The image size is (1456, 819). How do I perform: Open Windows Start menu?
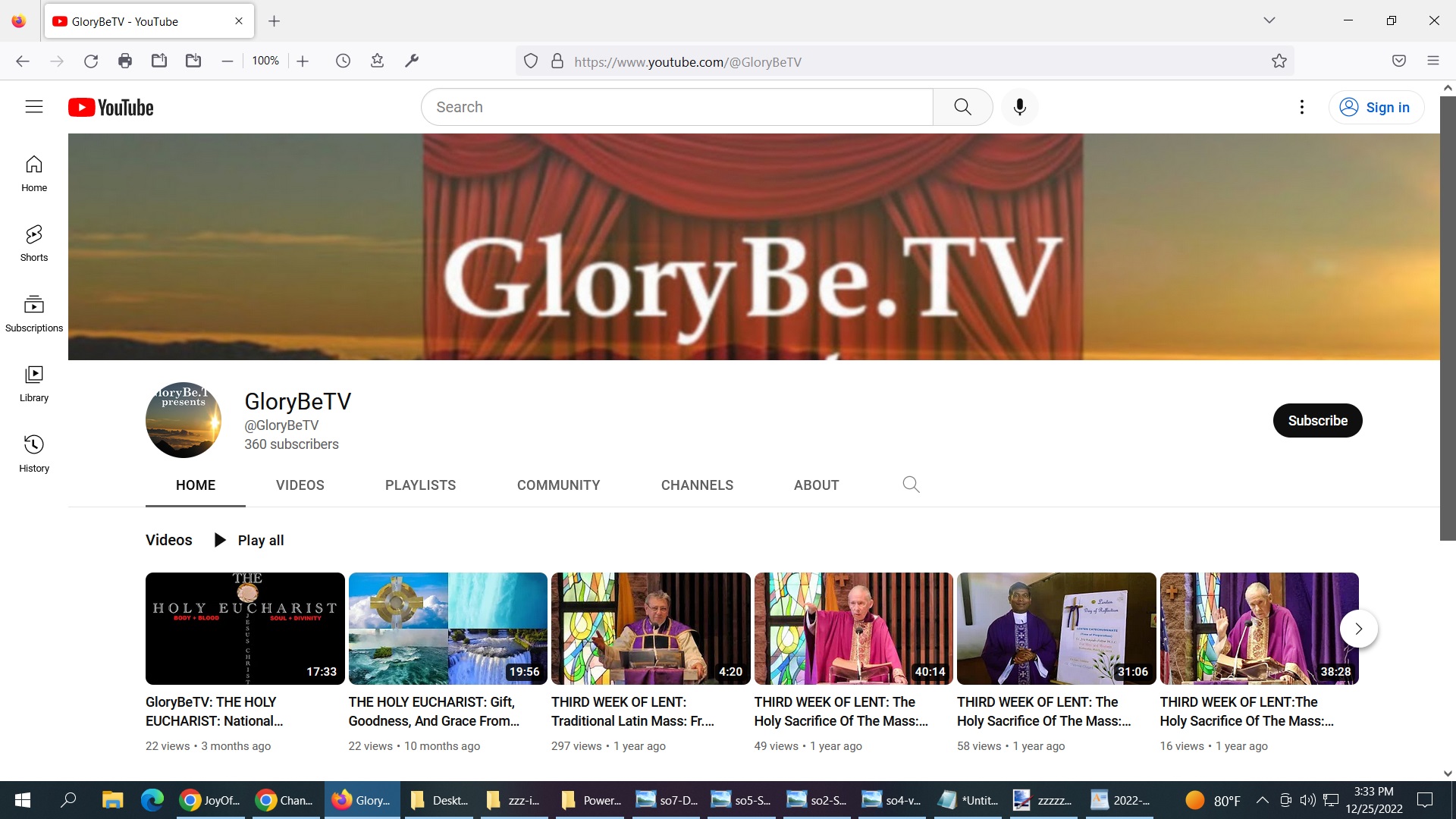23,800
